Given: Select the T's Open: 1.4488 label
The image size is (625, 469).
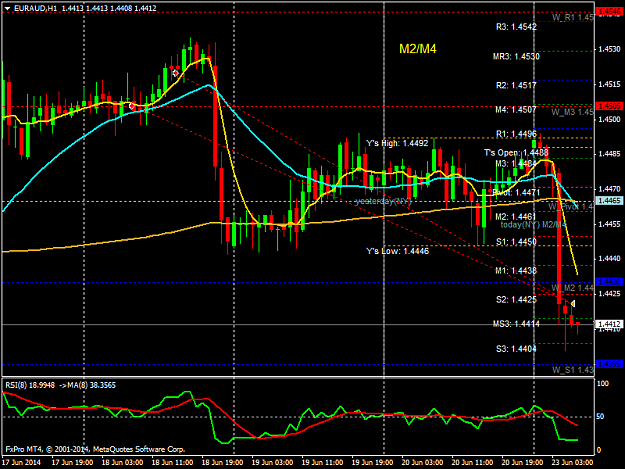Looking at the screenshot, I should [x=516, y=153].
